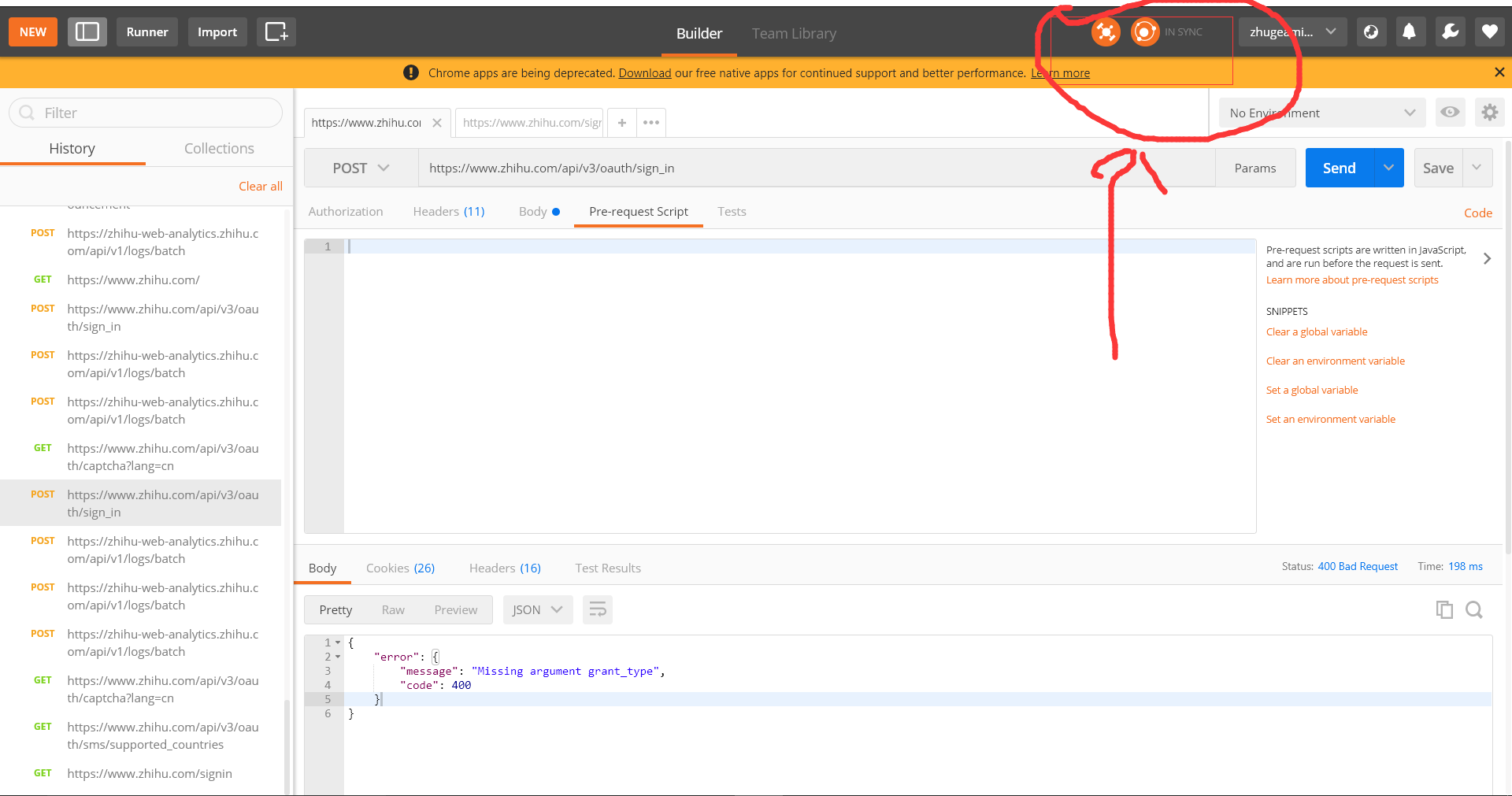Open the tab options ellipsis menu
This screenshot has width=1512, height=796.
click(651, 123)
